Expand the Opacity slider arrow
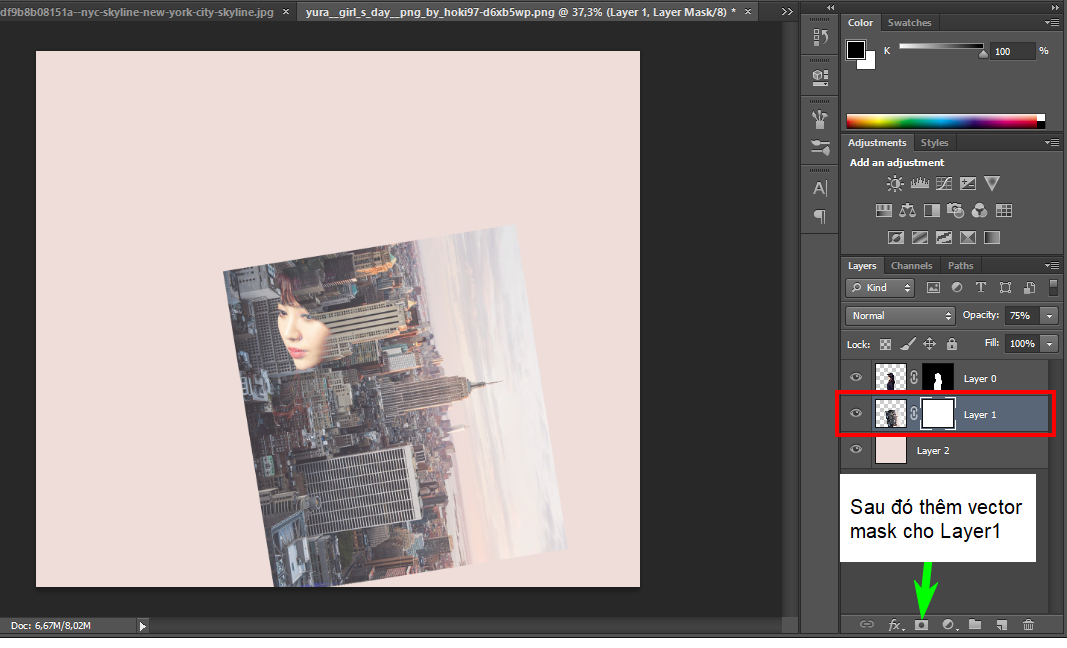The height and width of the screenshot is (648, 1067). [x=1048, y=315]
